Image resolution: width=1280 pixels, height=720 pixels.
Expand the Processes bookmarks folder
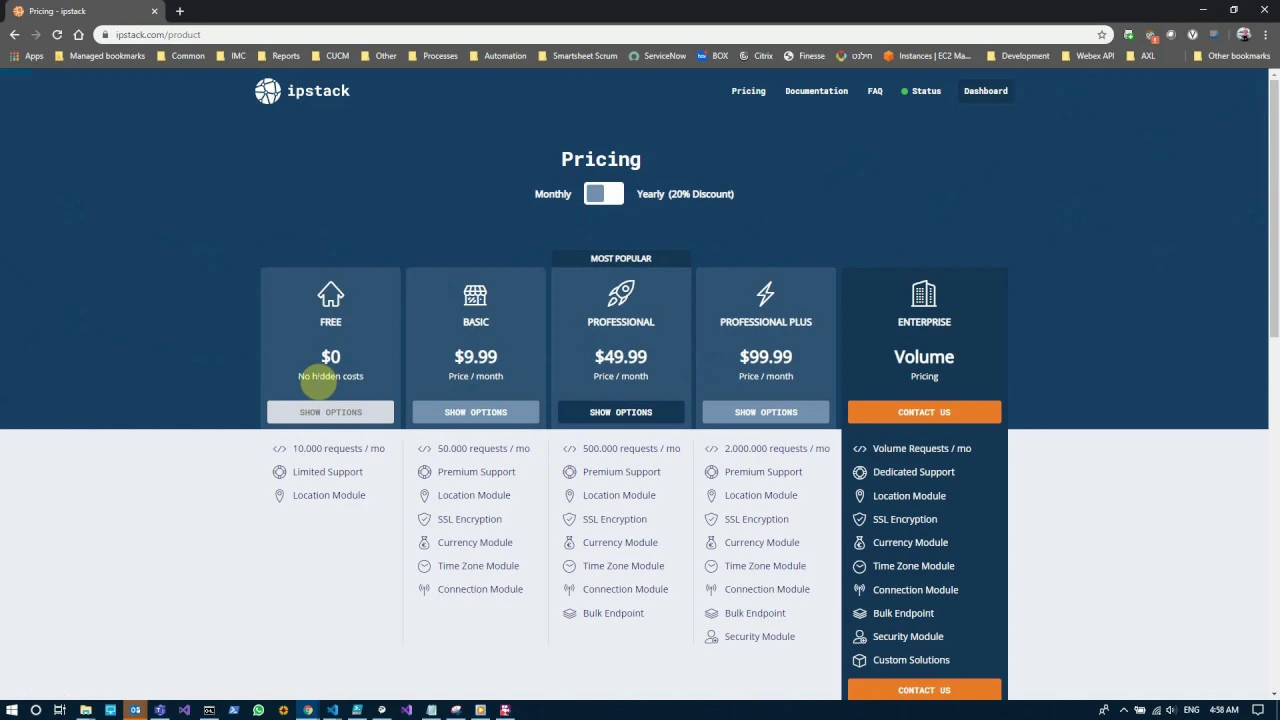point(432,56)
